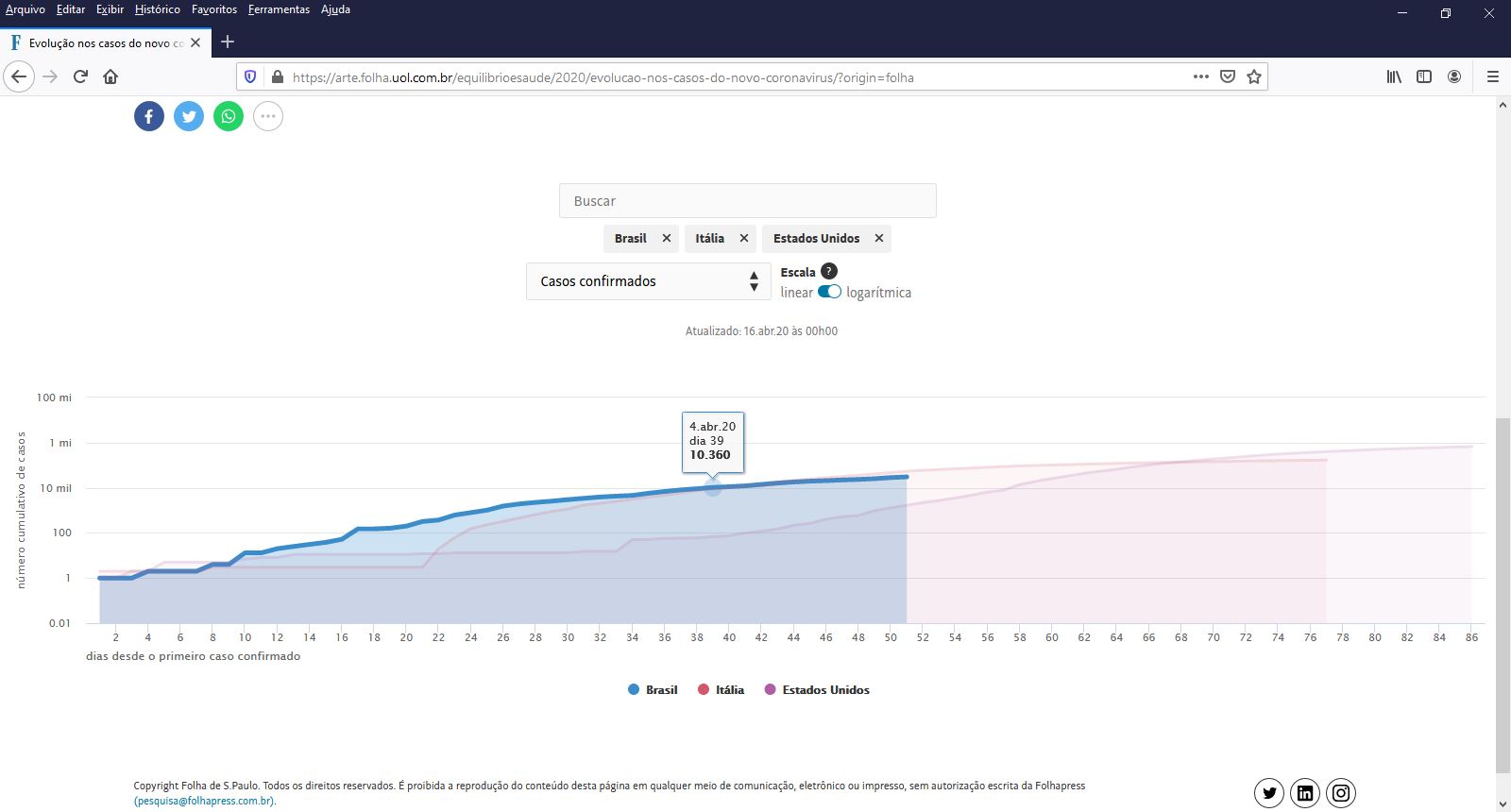Close the Evolução nos casos tab
1511x812 pixels.
(x=195, y=42)
